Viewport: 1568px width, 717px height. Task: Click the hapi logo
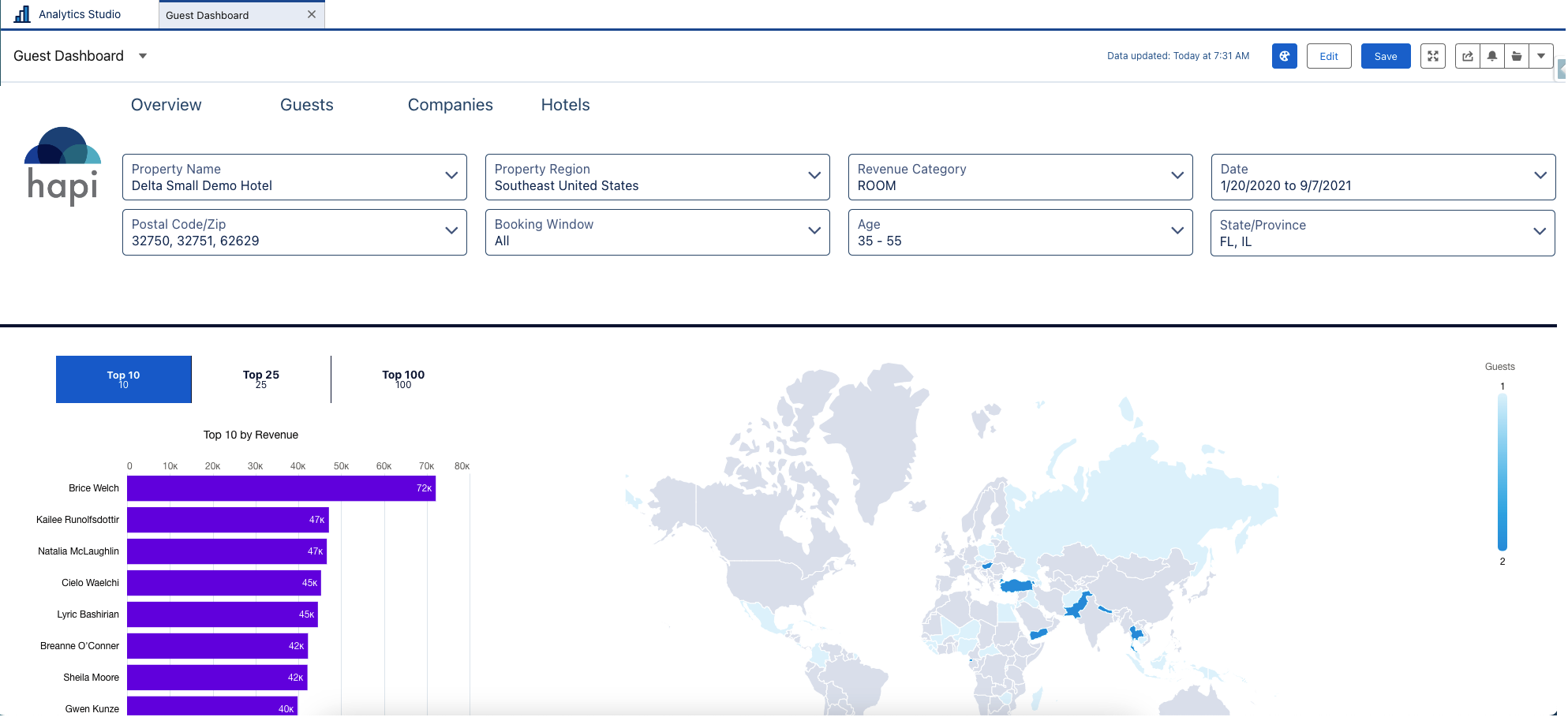tap(62, 166)
